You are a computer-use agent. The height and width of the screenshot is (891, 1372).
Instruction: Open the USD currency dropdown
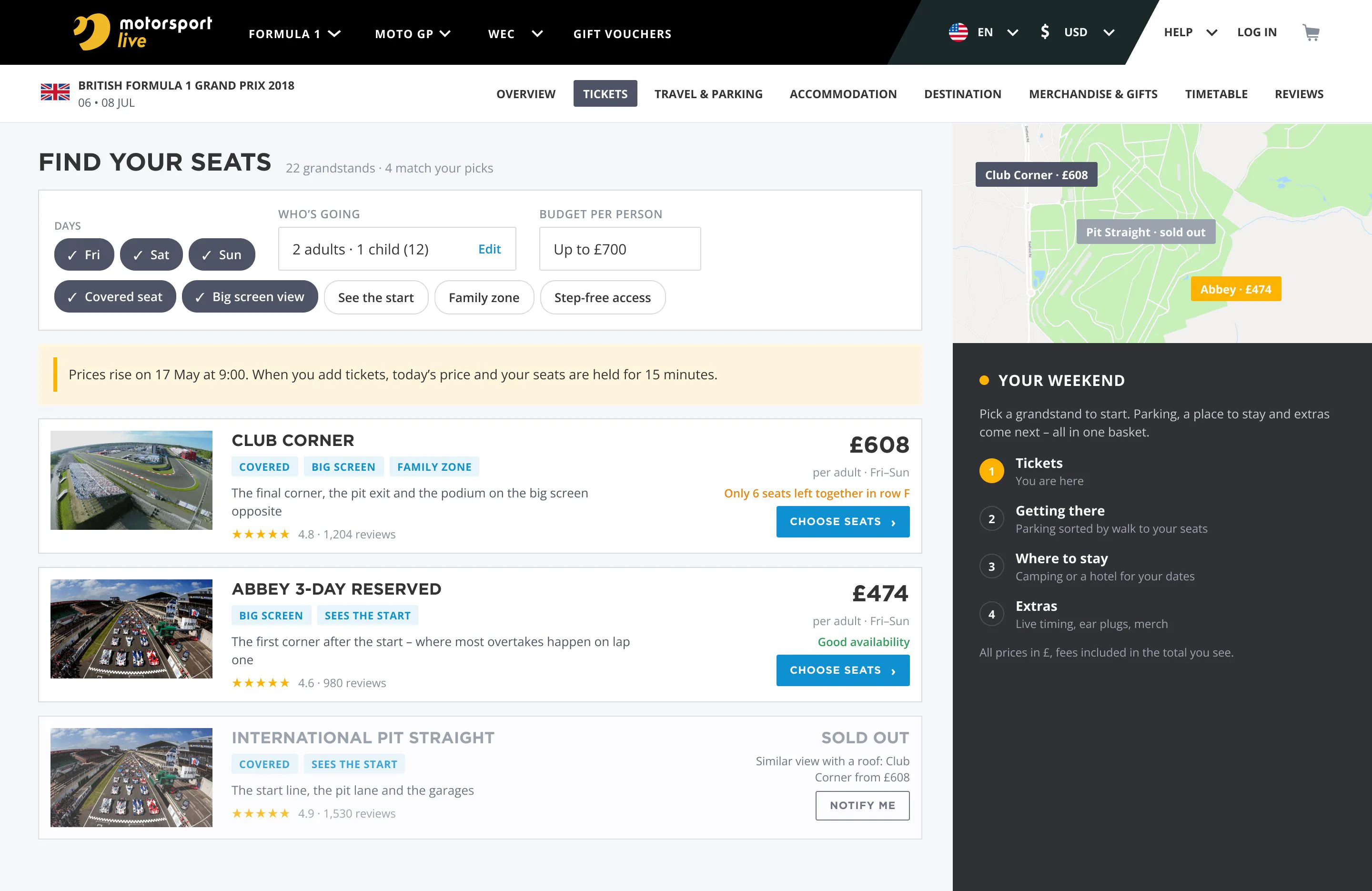[x=1089, y=32]
